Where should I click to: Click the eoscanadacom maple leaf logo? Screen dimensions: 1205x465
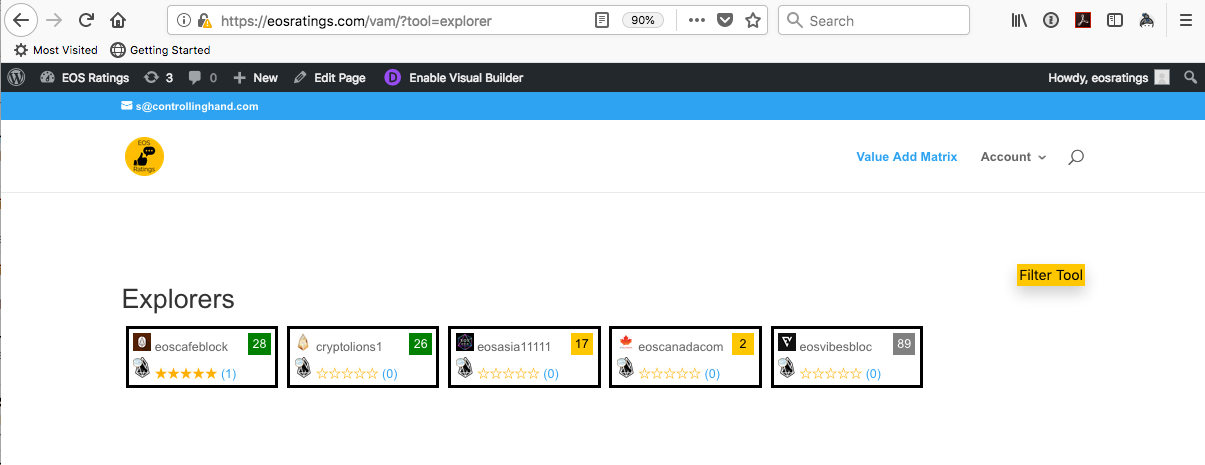pos(626,342)
